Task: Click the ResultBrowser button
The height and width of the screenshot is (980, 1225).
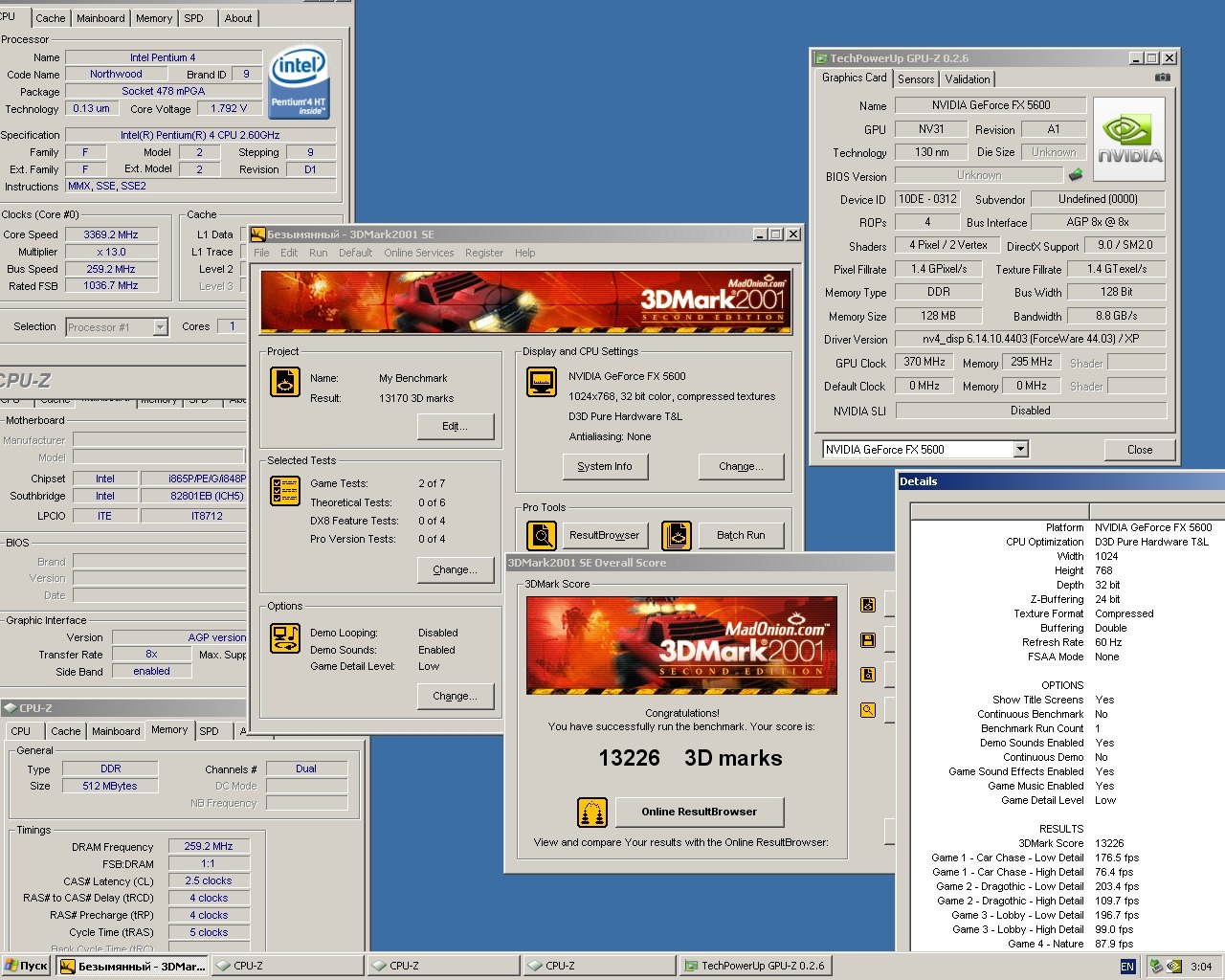Action: [x=605, y=535]
